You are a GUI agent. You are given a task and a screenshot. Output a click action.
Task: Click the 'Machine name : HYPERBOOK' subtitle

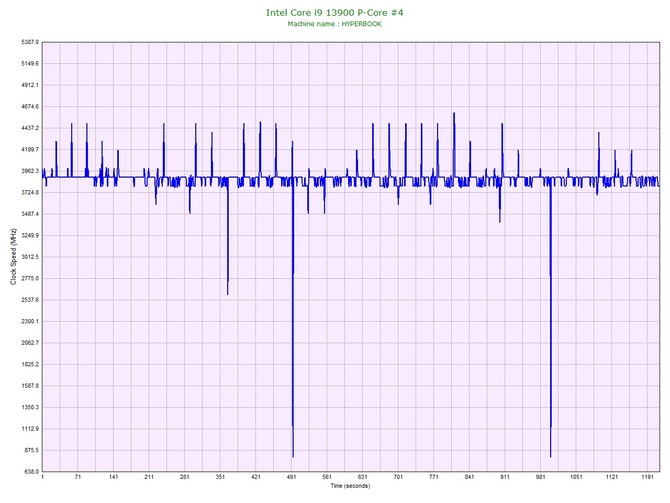(335, 24)
